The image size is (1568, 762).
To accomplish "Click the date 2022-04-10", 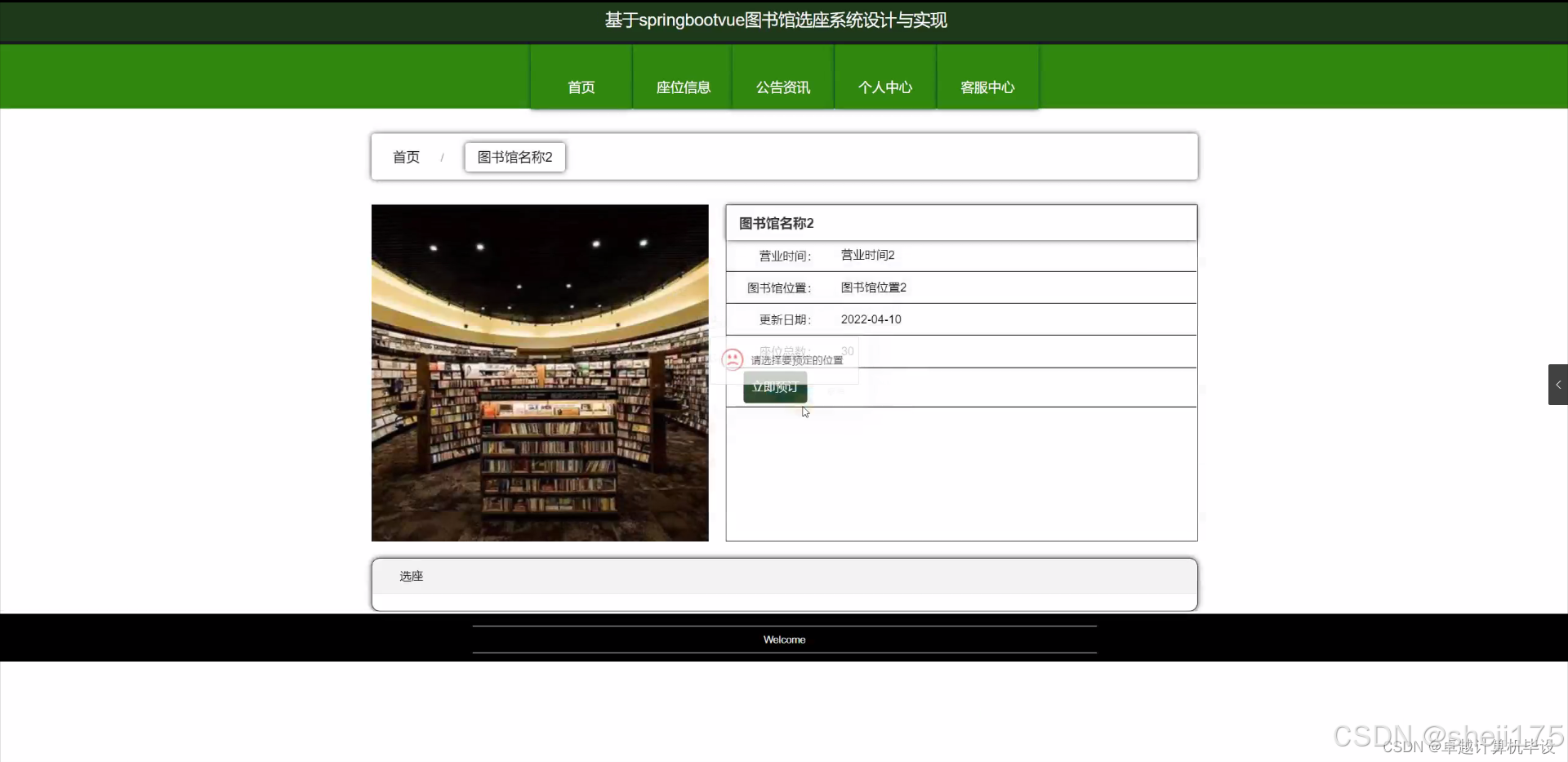I will point(871,319).
